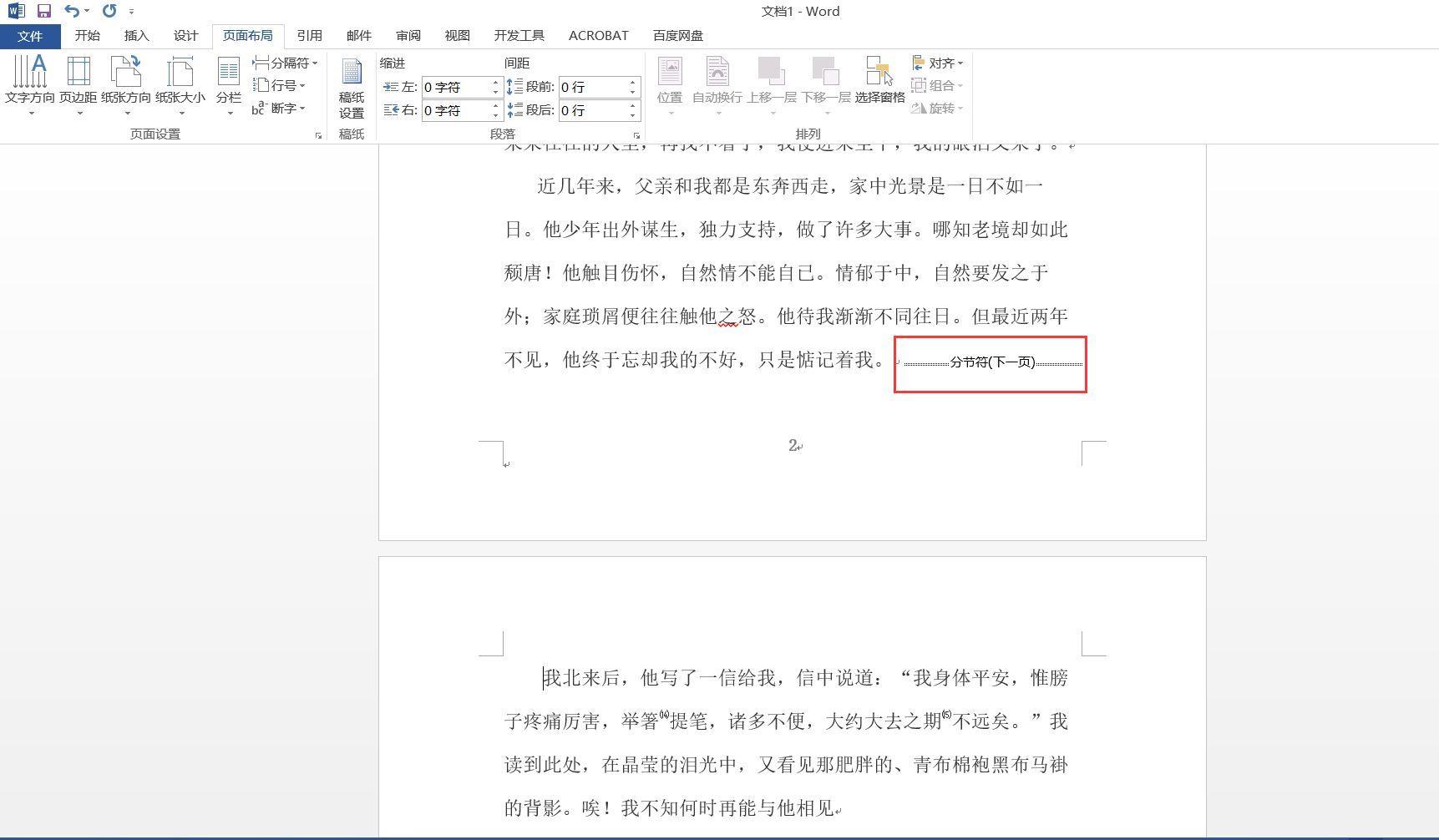The width and height of the screenshot is (1439, 840).
Task: Click the text 近几年来 in the document
Action: point(576,186)
